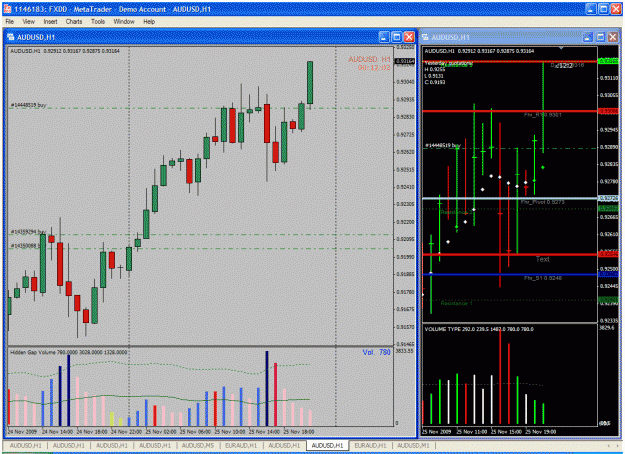Select the #14448519 buy label in the right chart
625x454 pixels.
tap(443, 145)
